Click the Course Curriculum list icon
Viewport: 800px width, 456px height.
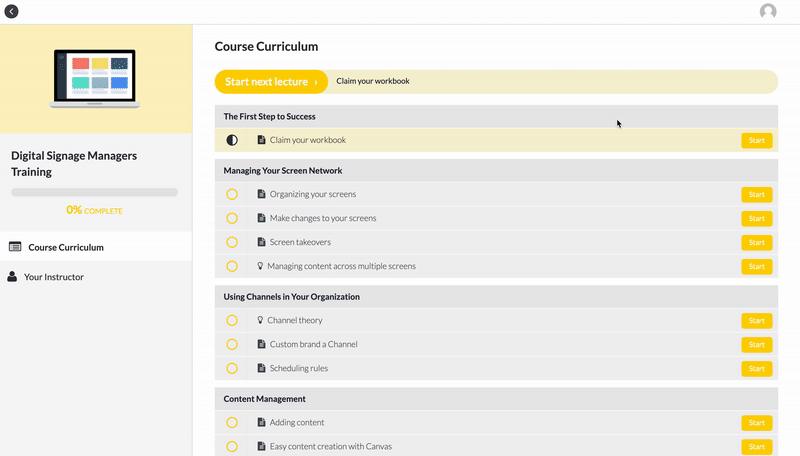tap(15, 247)
